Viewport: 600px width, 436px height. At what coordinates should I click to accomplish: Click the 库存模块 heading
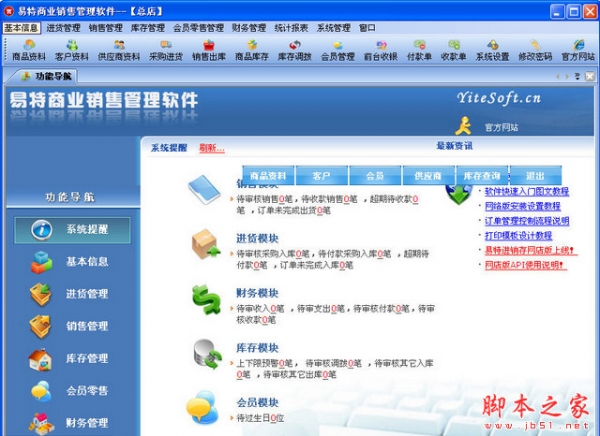[257, 348]
